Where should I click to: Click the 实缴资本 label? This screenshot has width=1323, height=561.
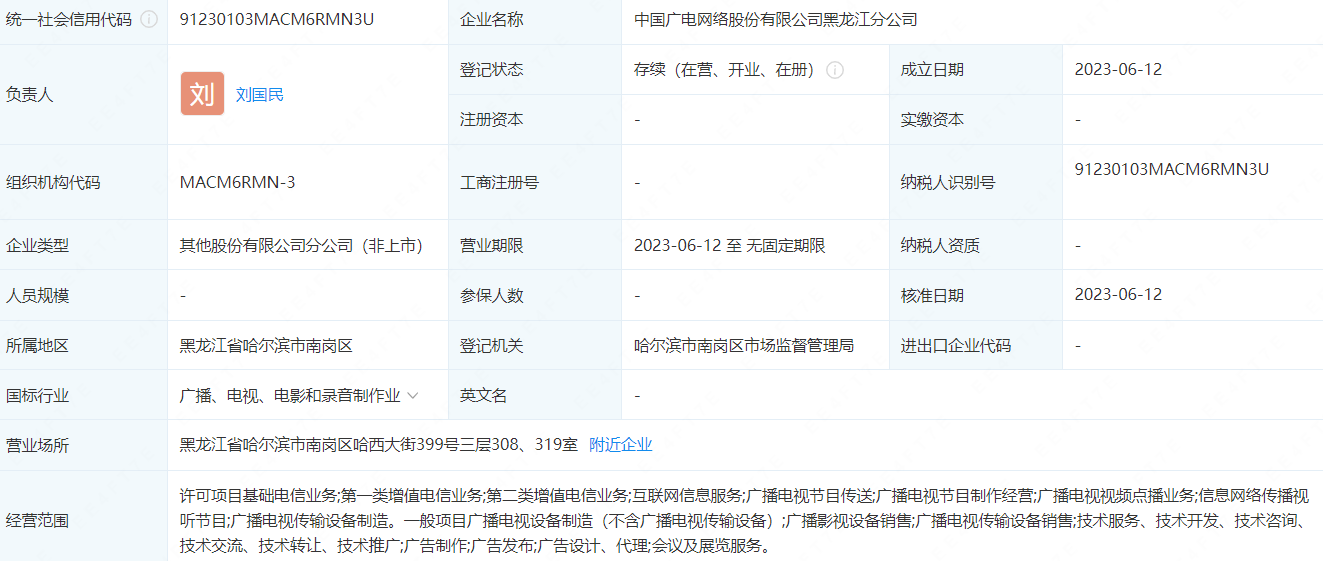932,120
